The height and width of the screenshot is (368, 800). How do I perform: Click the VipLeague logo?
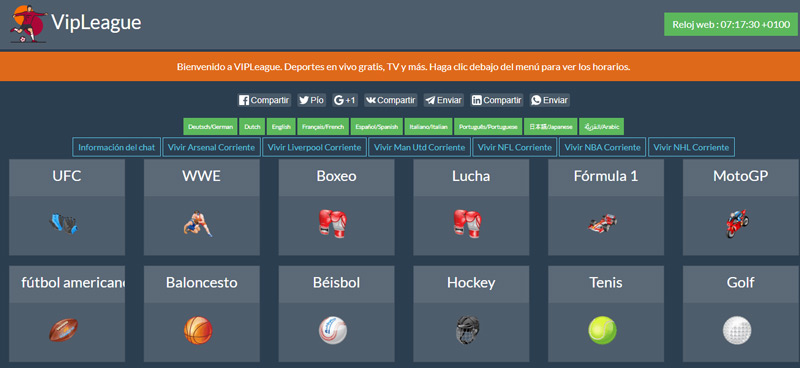pyautogui.click(x=76, y=23)
